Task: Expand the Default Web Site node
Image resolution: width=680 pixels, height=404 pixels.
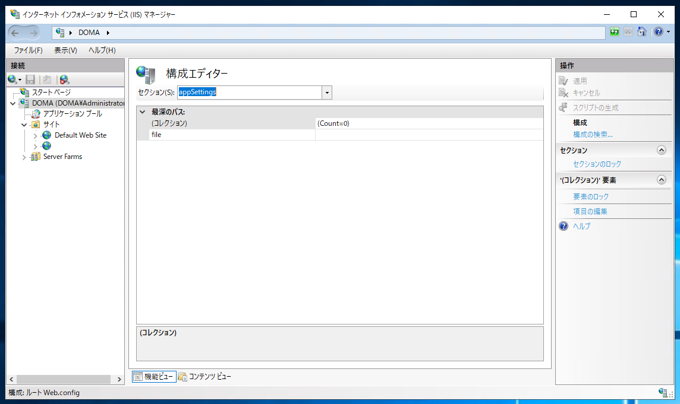Action: pos(35,136)
